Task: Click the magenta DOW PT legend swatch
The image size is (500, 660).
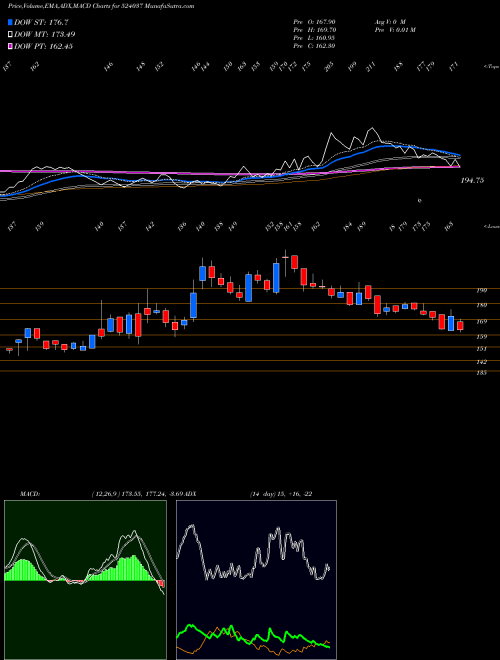Action: (10, 46)
